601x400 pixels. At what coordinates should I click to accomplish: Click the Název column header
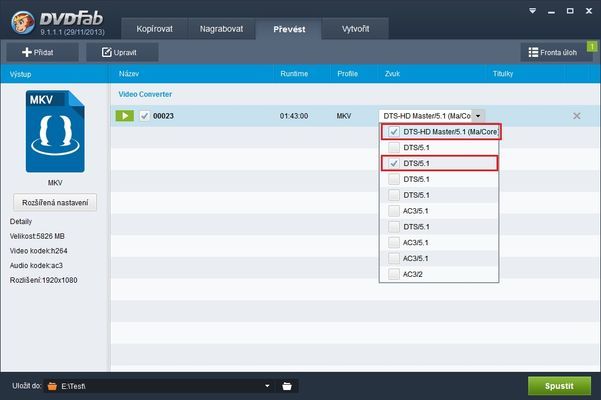(x=129, y=74)
